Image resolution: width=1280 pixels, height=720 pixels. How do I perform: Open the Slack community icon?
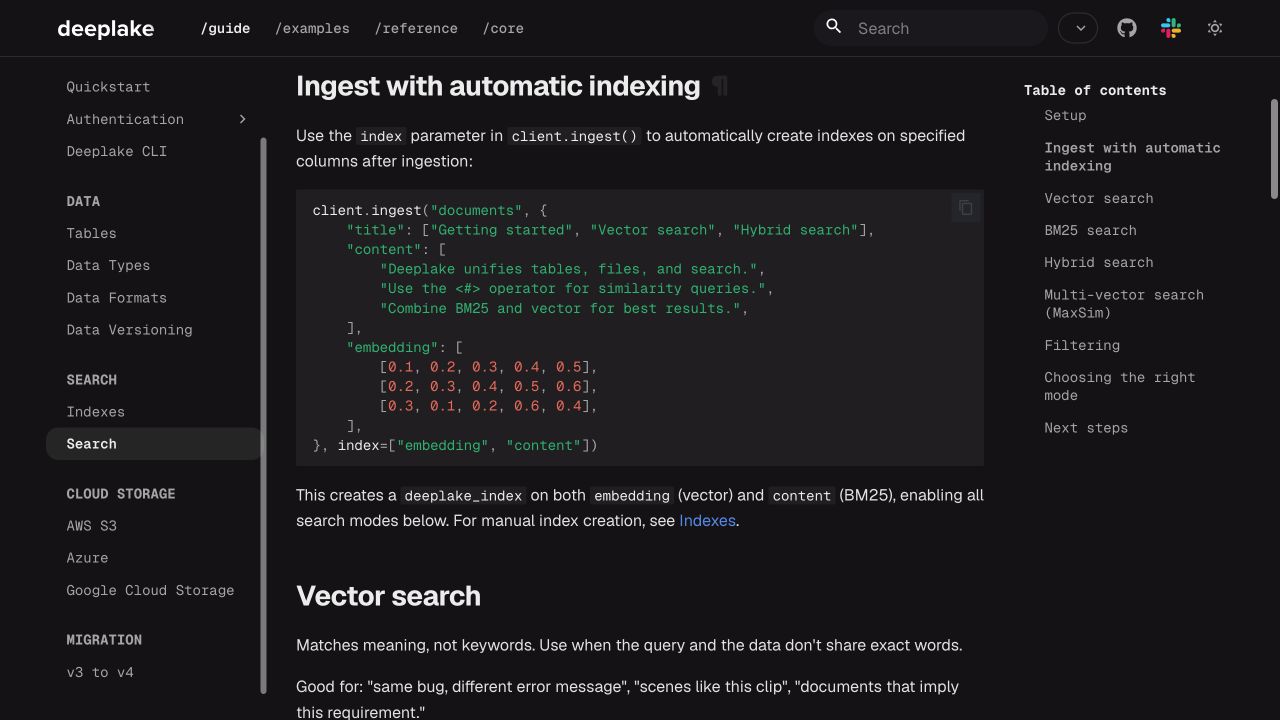[x=1171, y=28]
